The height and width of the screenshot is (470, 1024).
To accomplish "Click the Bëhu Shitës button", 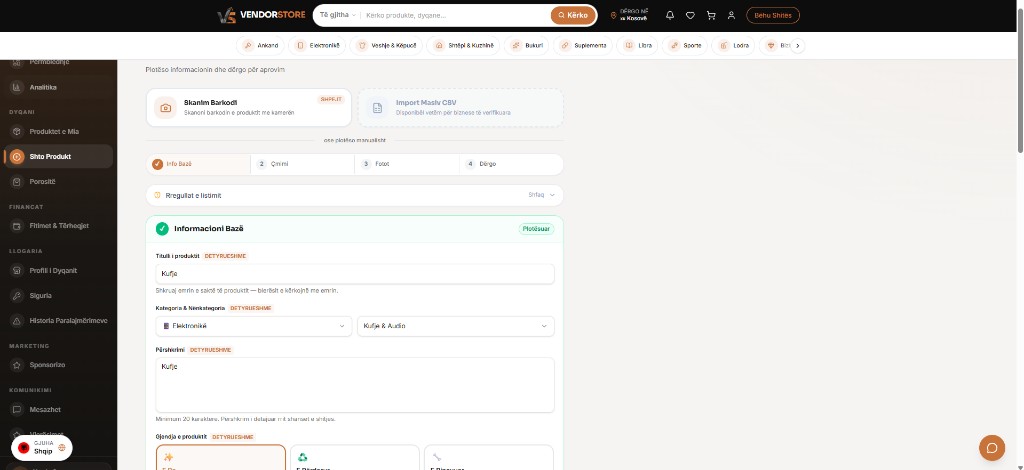I will point(773,15).
